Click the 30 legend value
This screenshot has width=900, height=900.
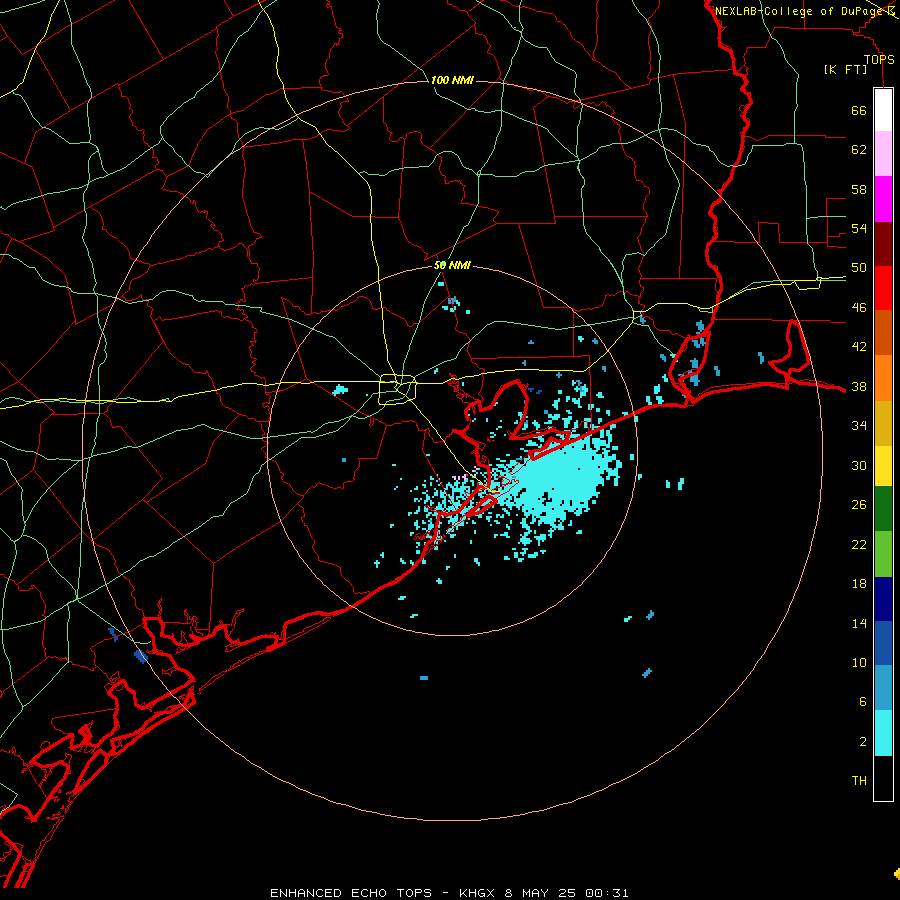859,465
